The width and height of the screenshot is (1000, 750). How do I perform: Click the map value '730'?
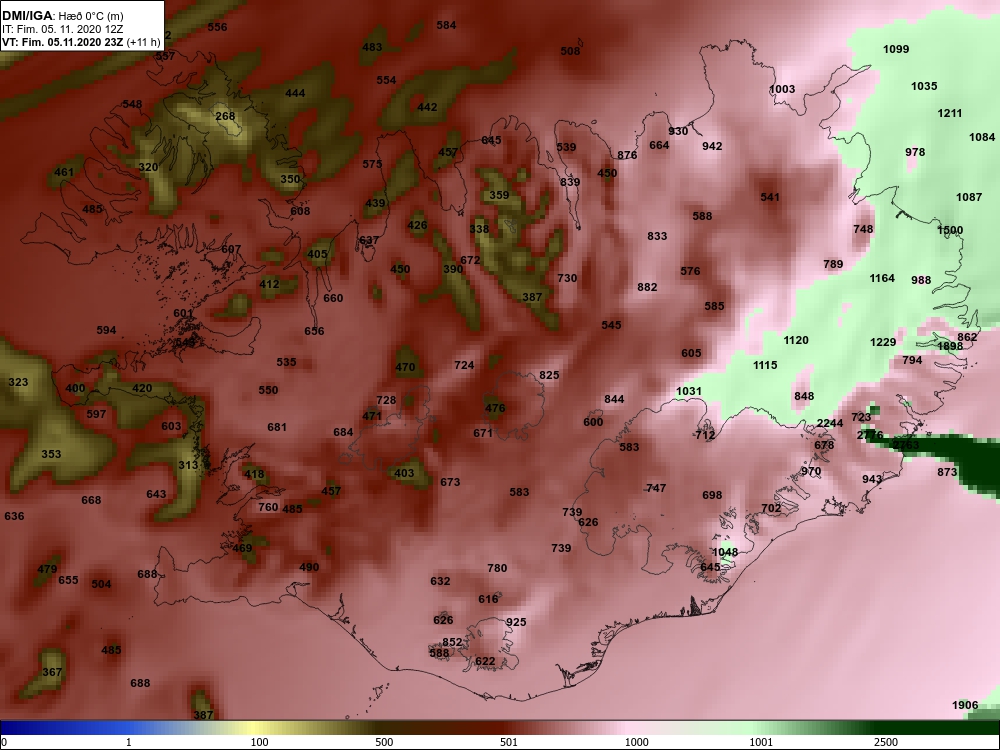(x=567, y=278)
